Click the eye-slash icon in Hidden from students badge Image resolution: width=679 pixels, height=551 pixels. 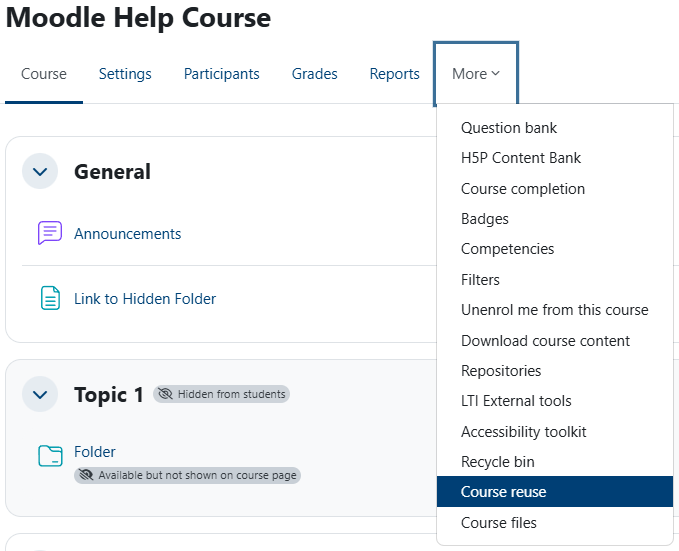[165, 394]
